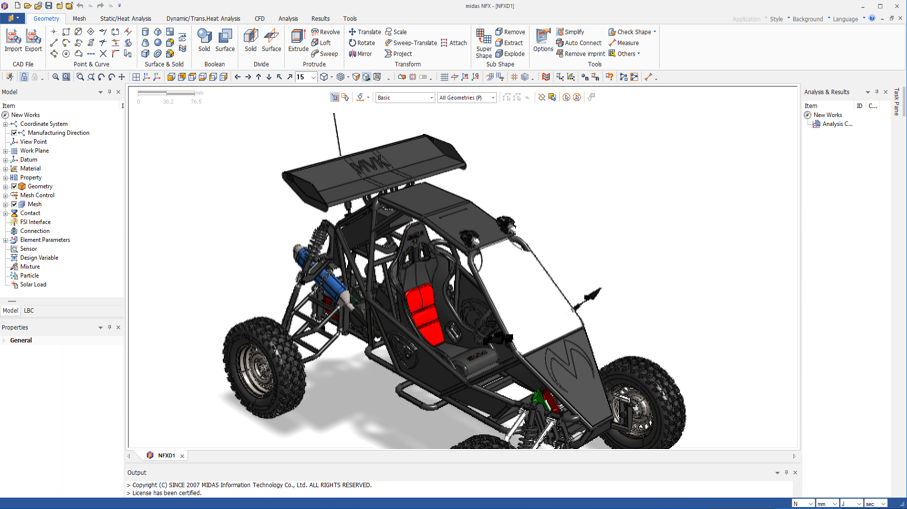Switch to the LBC panel tab

click(28, 311)
